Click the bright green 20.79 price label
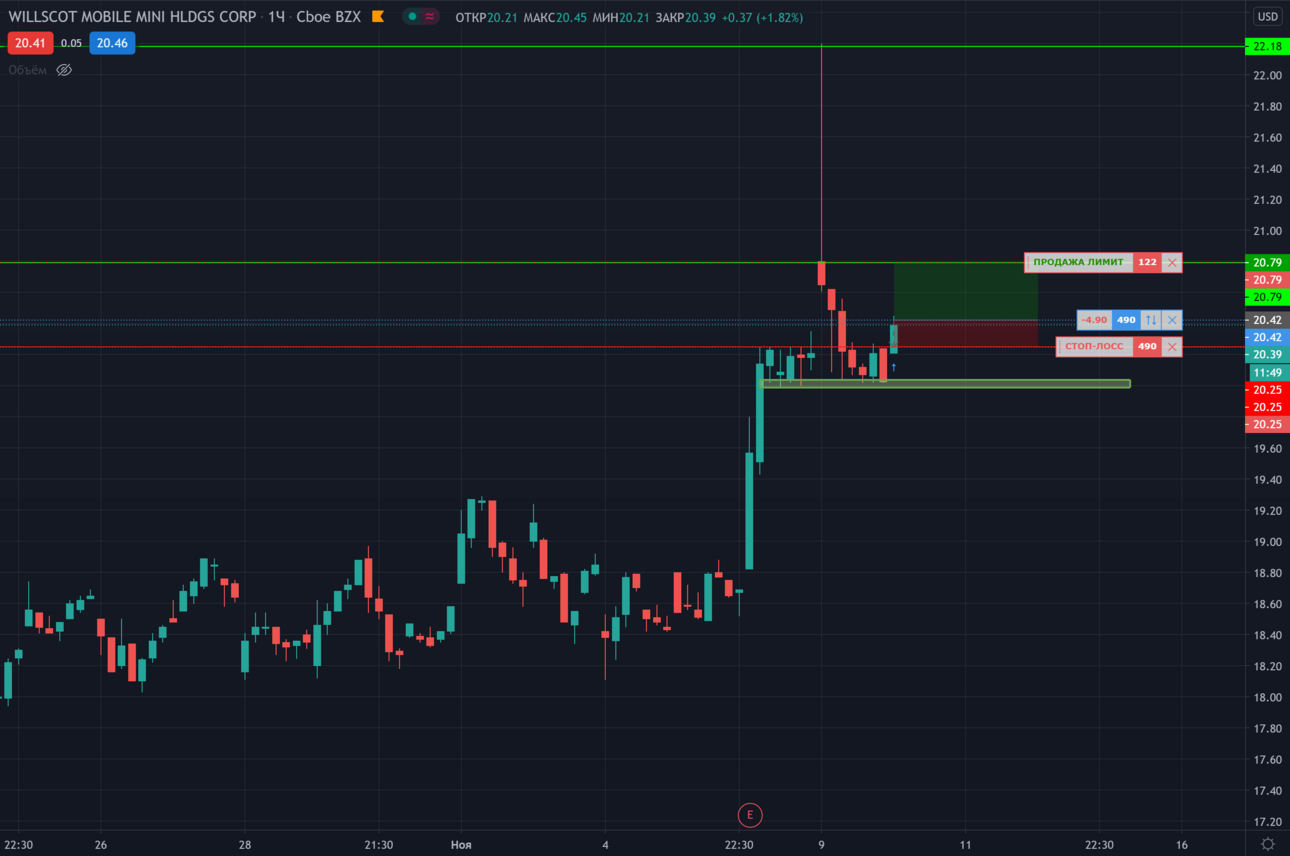This screenshot has height=856, width=1290. point(1267,297)
